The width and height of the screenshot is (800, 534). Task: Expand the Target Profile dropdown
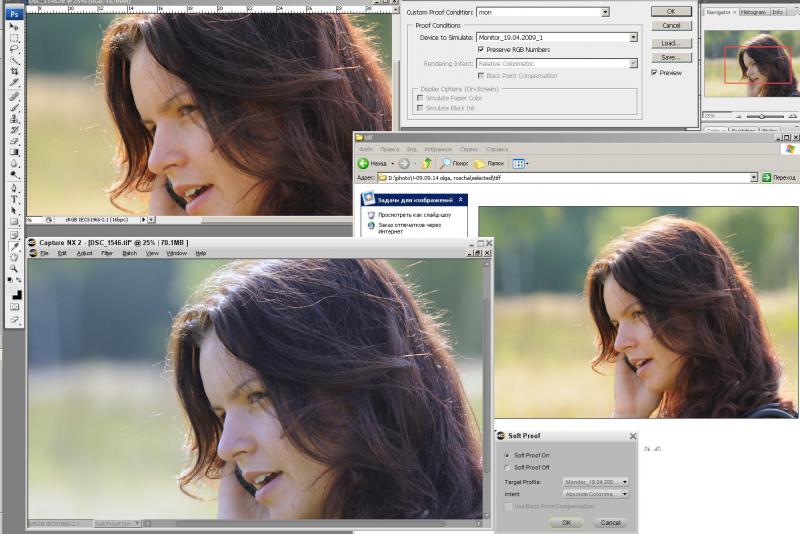coord(625,481)
